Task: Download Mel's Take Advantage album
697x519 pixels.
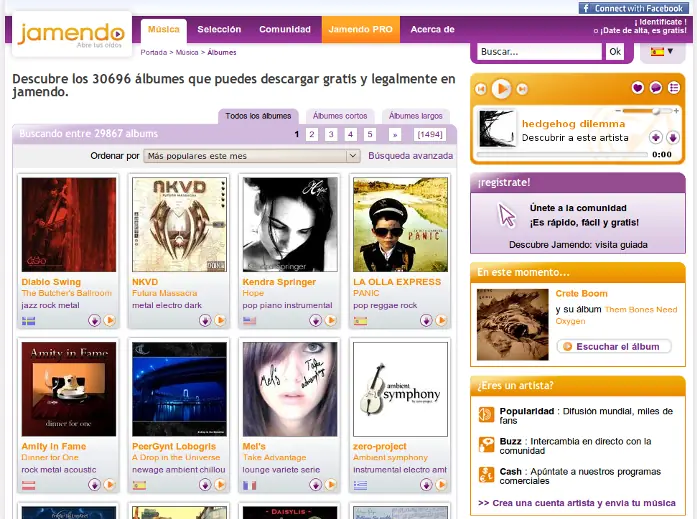Action: click(x=316, y=484)
